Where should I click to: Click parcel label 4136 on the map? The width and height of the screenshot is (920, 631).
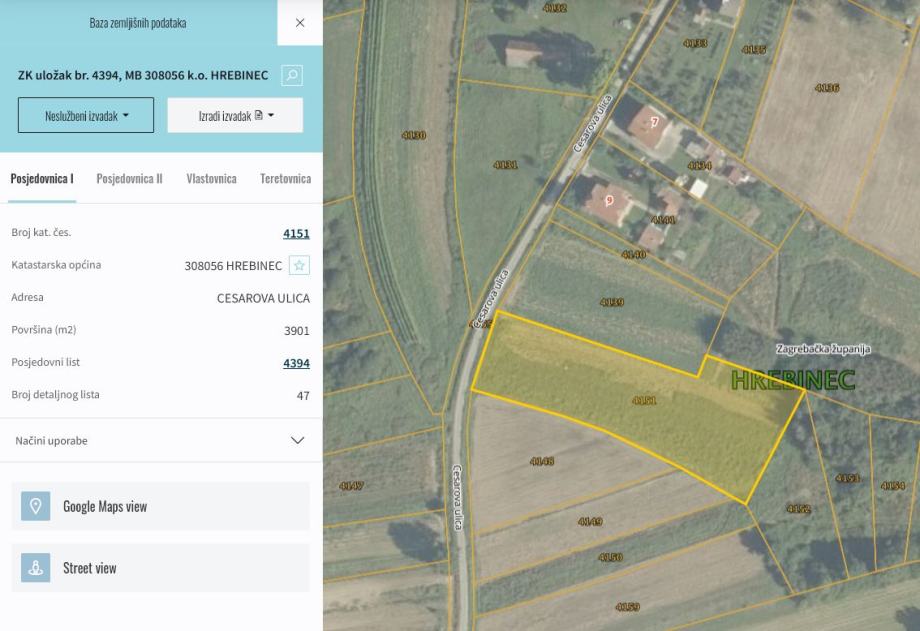[827, 88]
